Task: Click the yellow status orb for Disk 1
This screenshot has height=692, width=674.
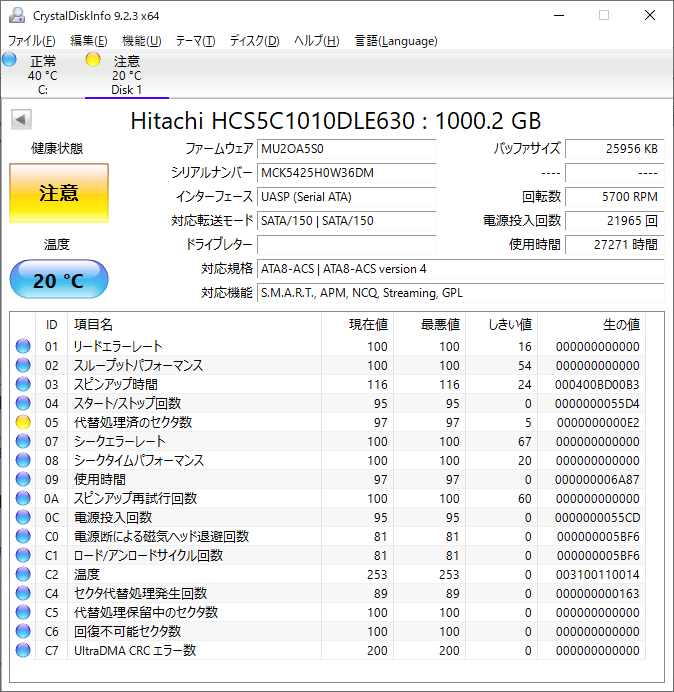Action: [93, 60]
